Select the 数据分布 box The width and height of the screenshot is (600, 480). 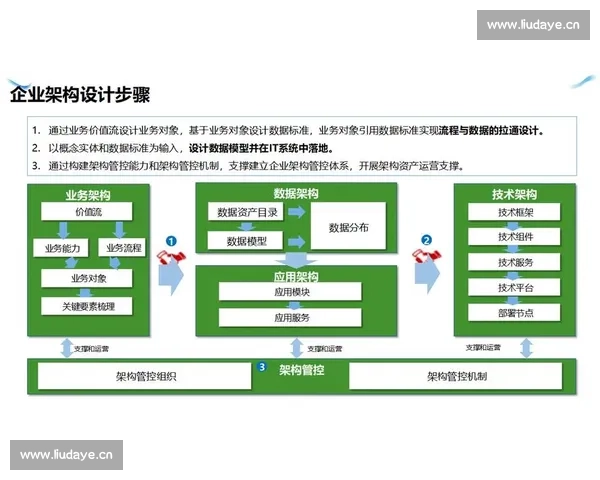pyautogui.click(x=348, y=227)
